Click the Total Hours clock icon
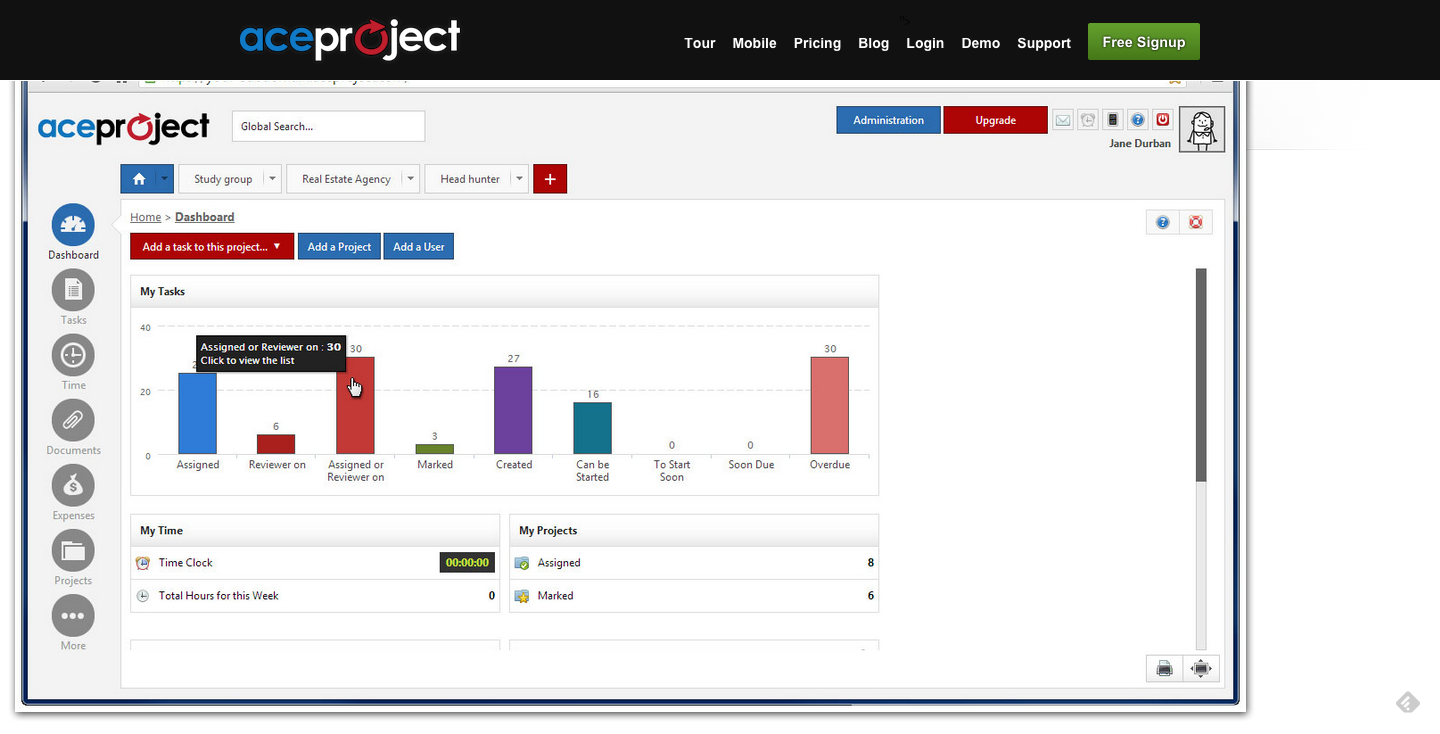This screenshot has height=734, width=1440. tap(143, 596)
